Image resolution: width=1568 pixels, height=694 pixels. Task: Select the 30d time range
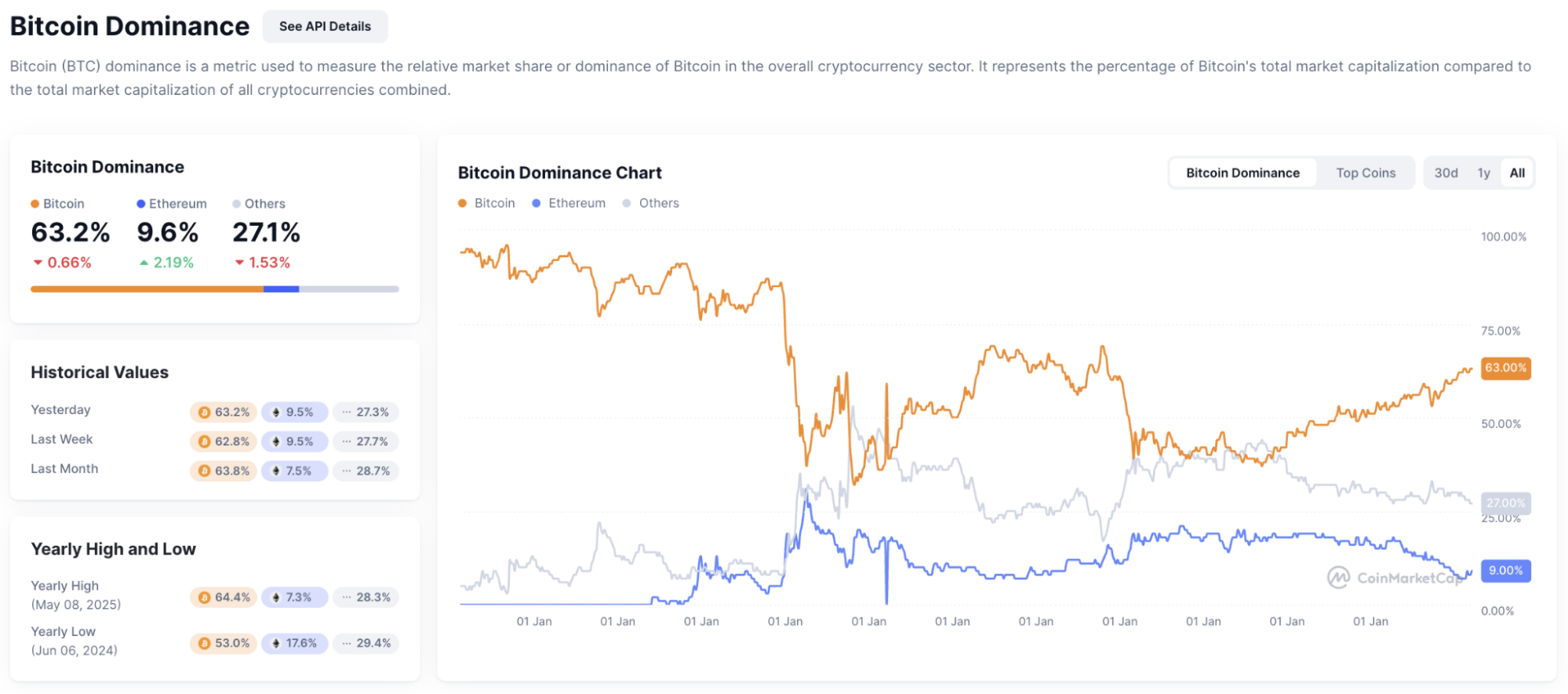(1446, 172)
